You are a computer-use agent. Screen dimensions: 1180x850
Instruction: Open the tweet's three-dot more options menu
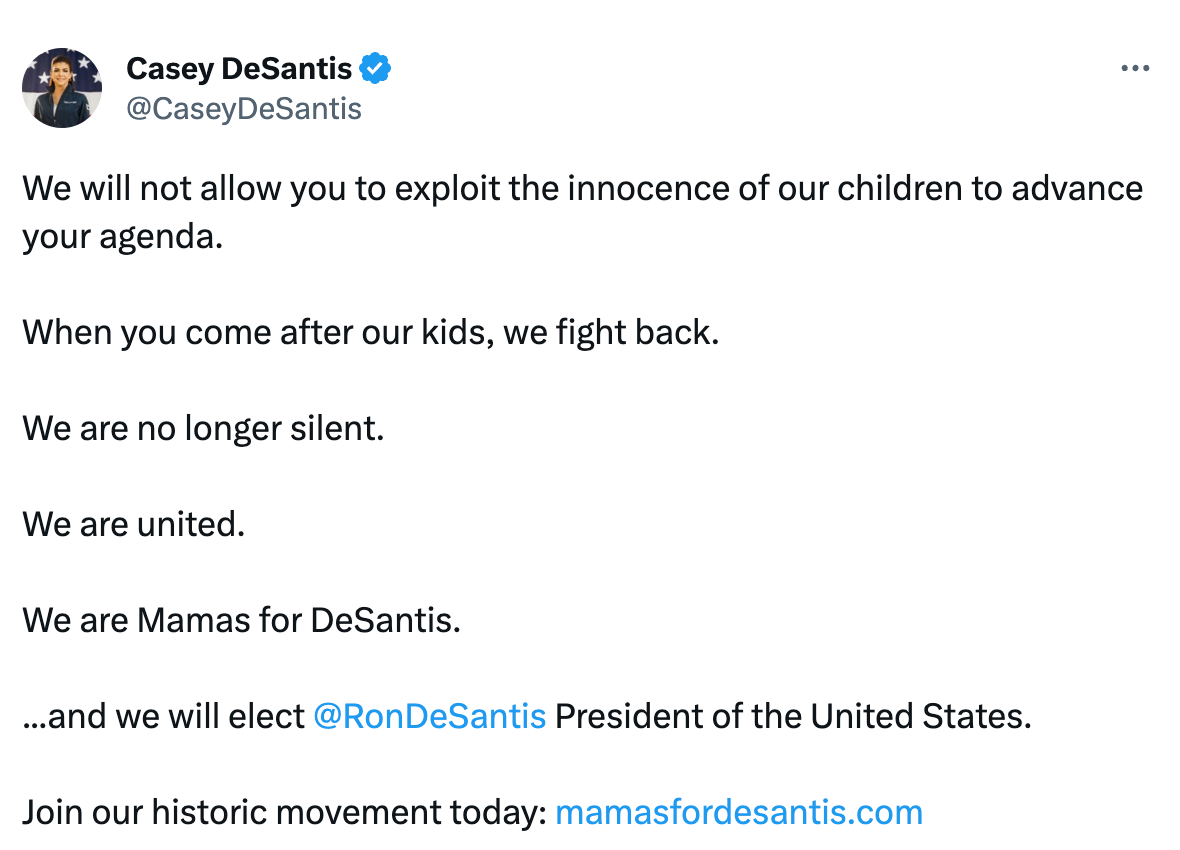point(1135,69)
